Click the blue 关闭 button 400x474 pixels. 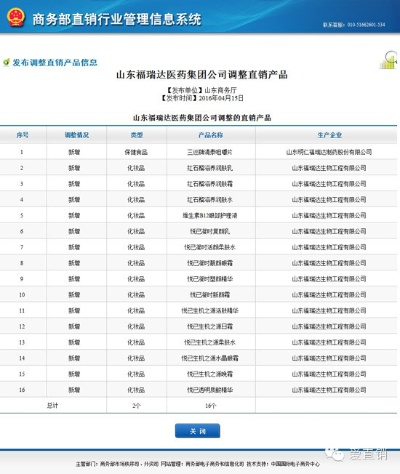pos(197,431)
